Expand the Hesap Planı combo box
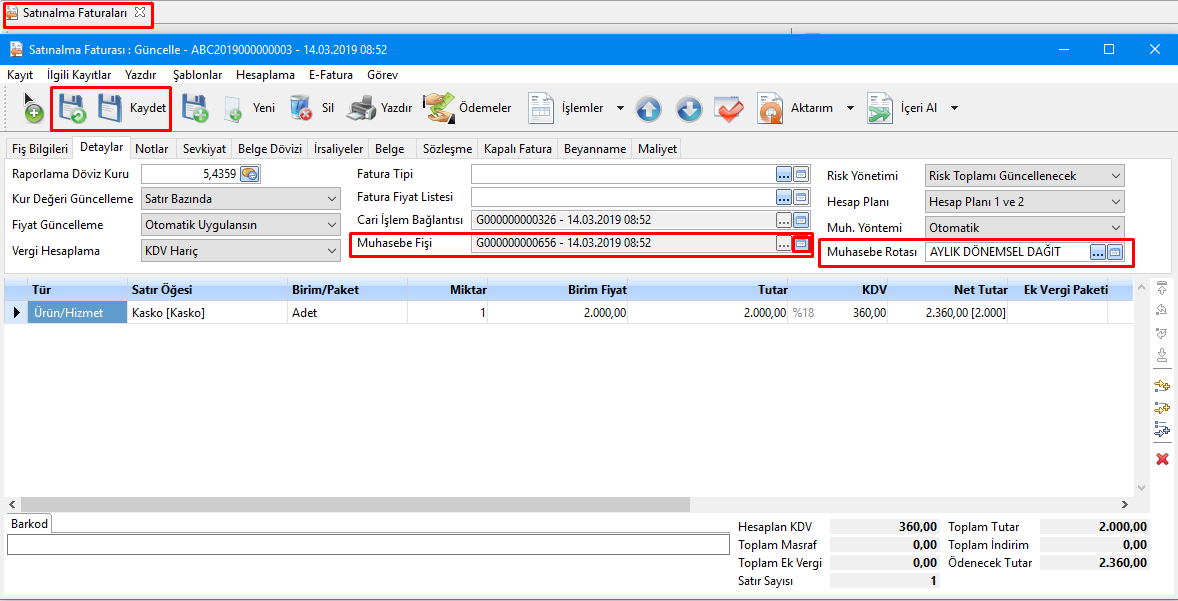Viewport: 1178px width, 601px height. 1115,202
